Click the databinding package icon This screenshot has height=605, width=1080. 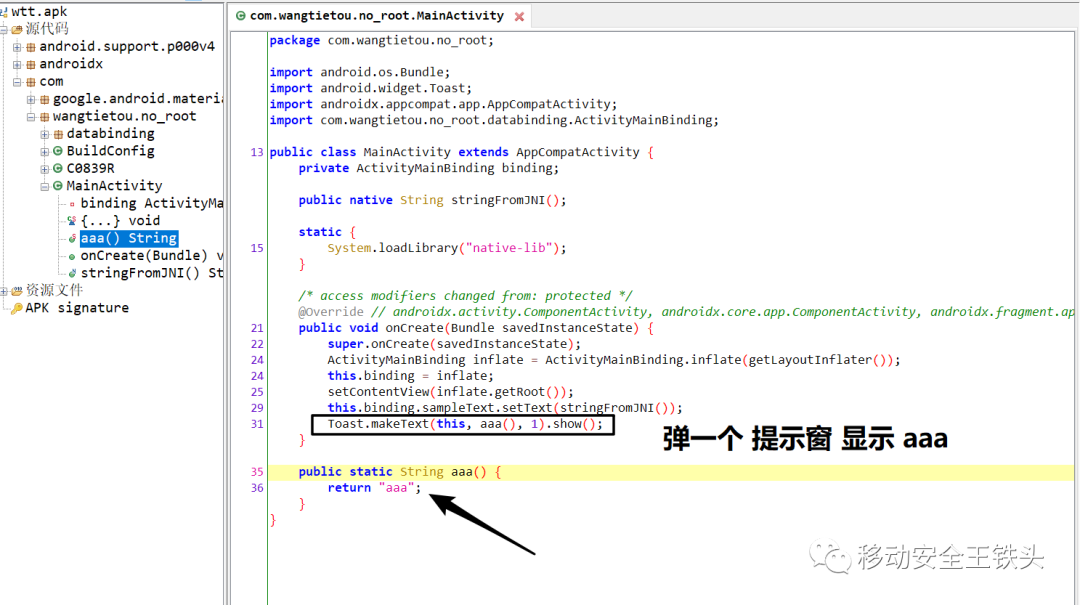coord(58,134)
